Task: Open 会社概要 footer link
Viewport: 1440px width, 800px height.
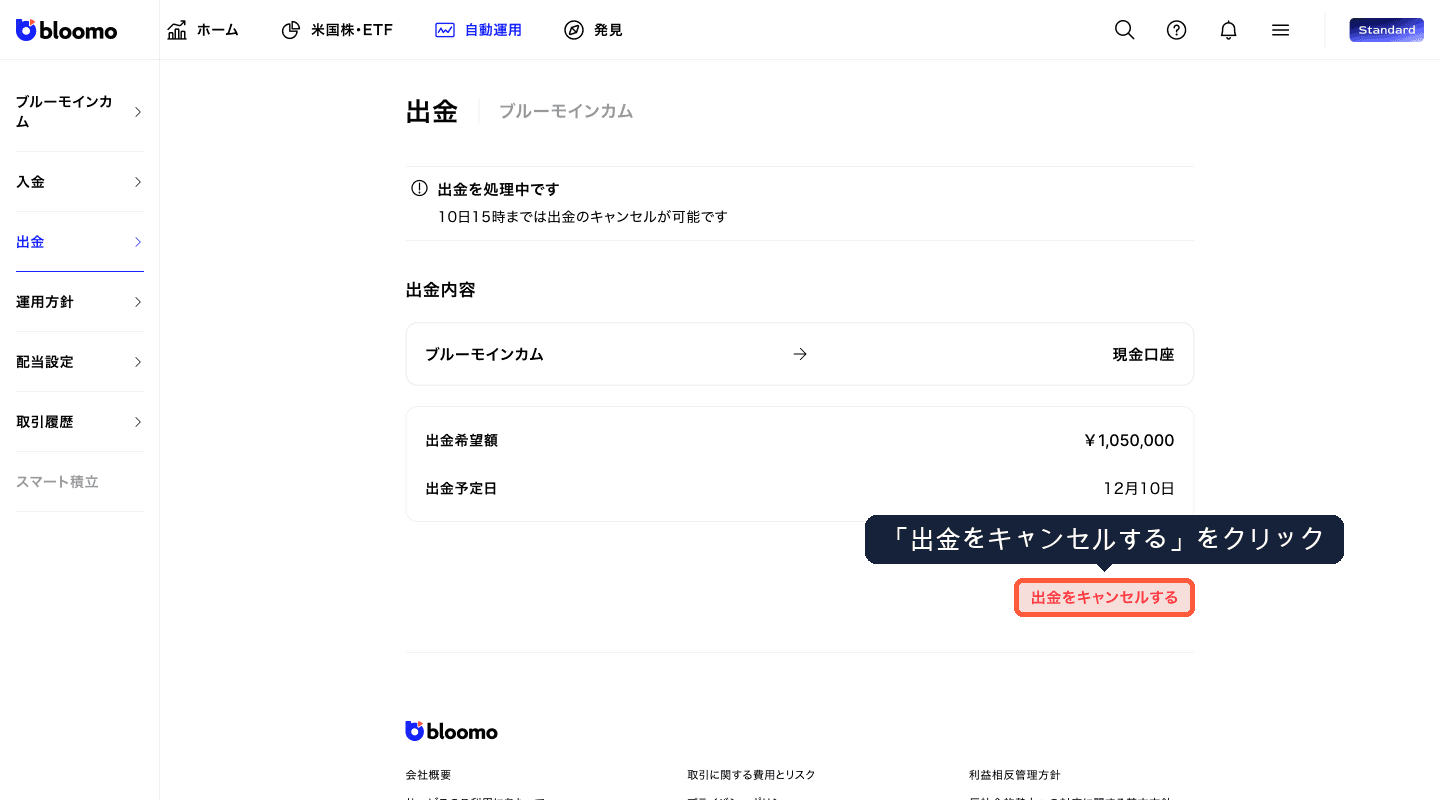Action: click(428, 775)
